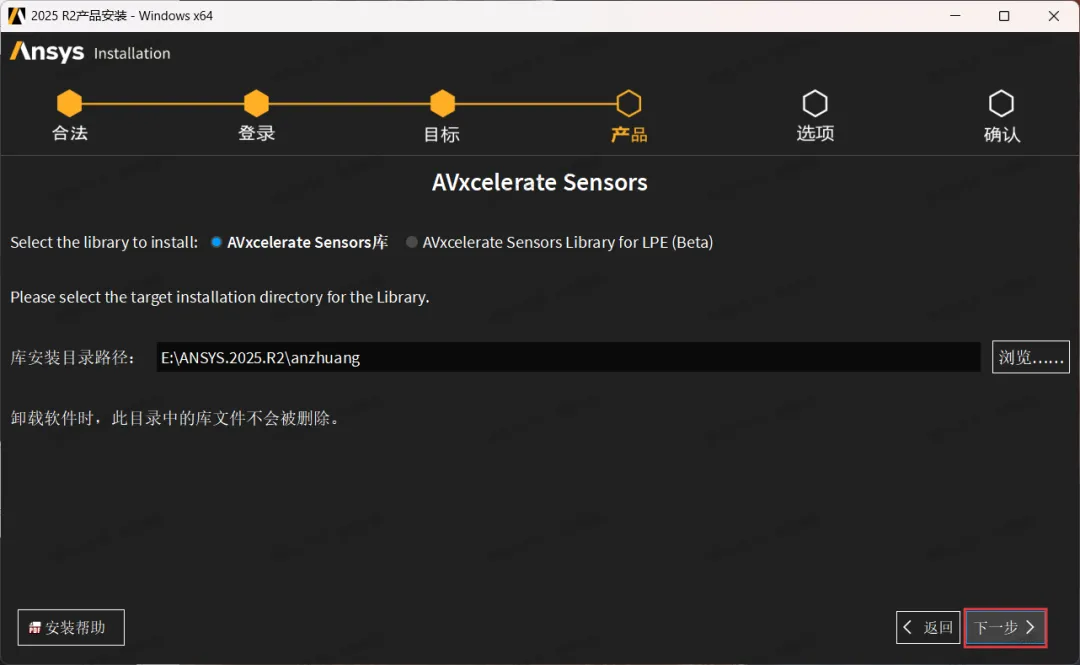
Task: Click the 返回 back button
Action: (928, 627)
